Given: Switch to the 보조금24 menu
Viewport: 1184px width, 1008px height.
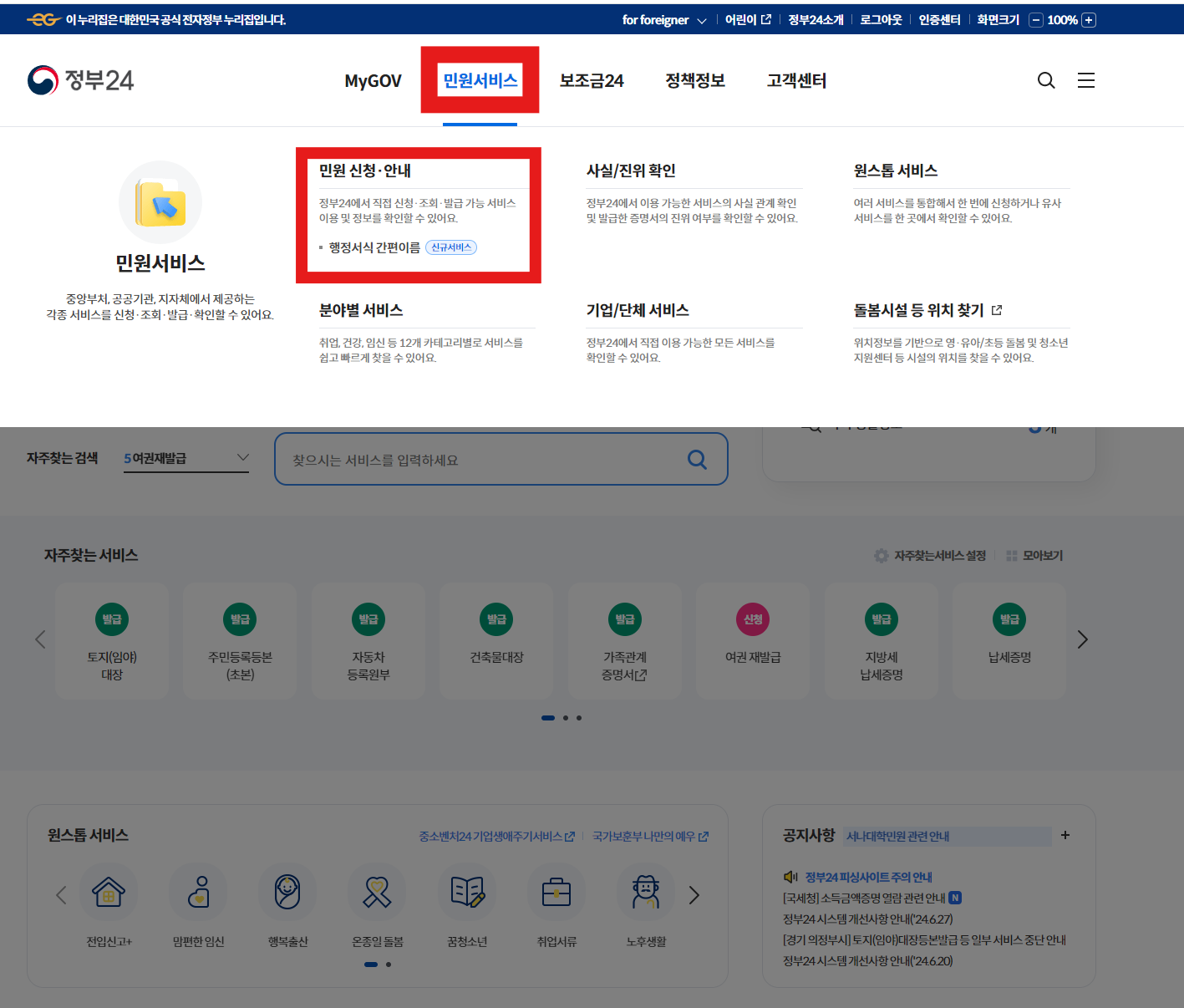Looking at the screenshot, I should point(592,80).
